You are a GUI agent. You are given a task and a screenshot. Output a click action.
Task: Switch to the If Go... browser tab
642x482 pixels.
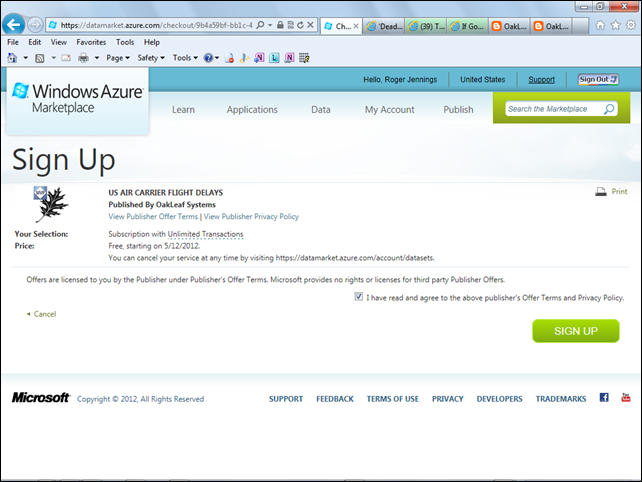point(468,26)
